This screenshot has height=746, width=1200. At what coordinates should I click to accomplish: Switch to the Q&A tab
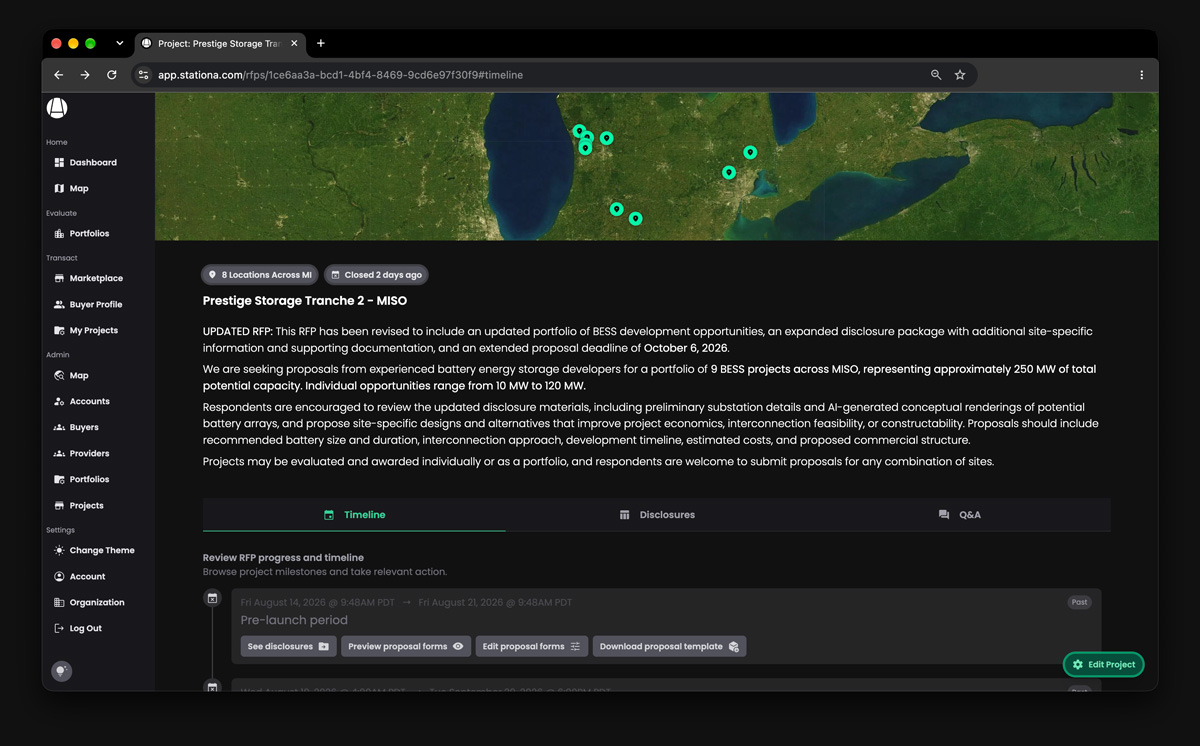tap(959, 515)
